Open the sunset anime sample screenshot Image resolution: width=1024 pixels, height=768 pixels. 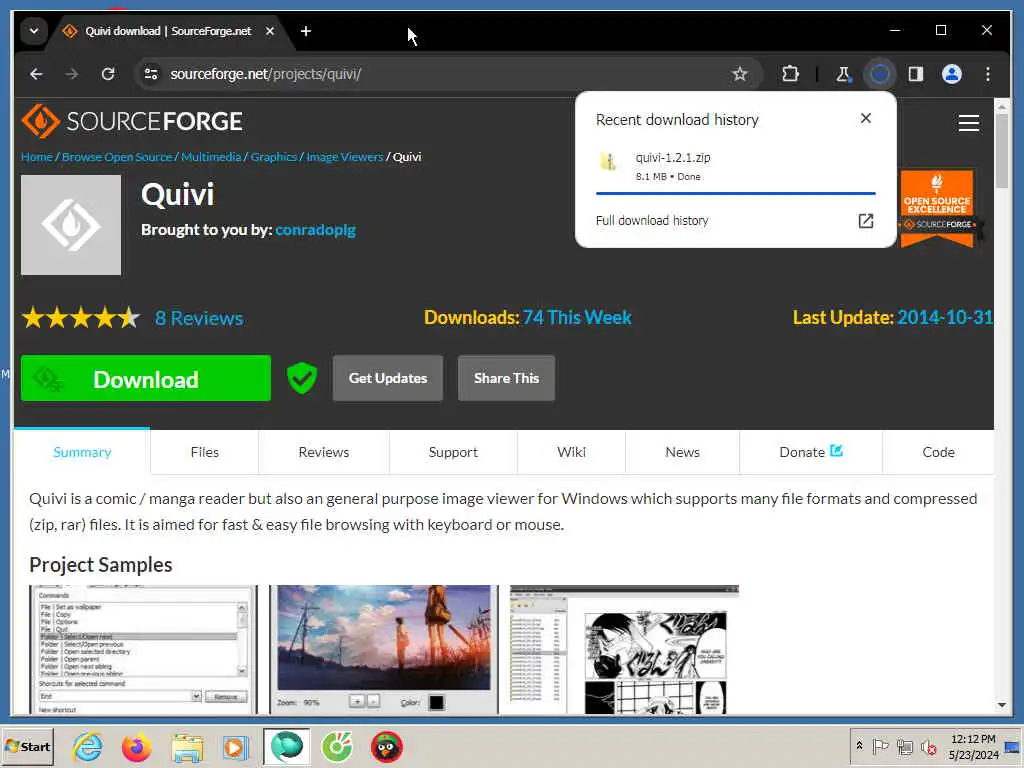(384, 649)
